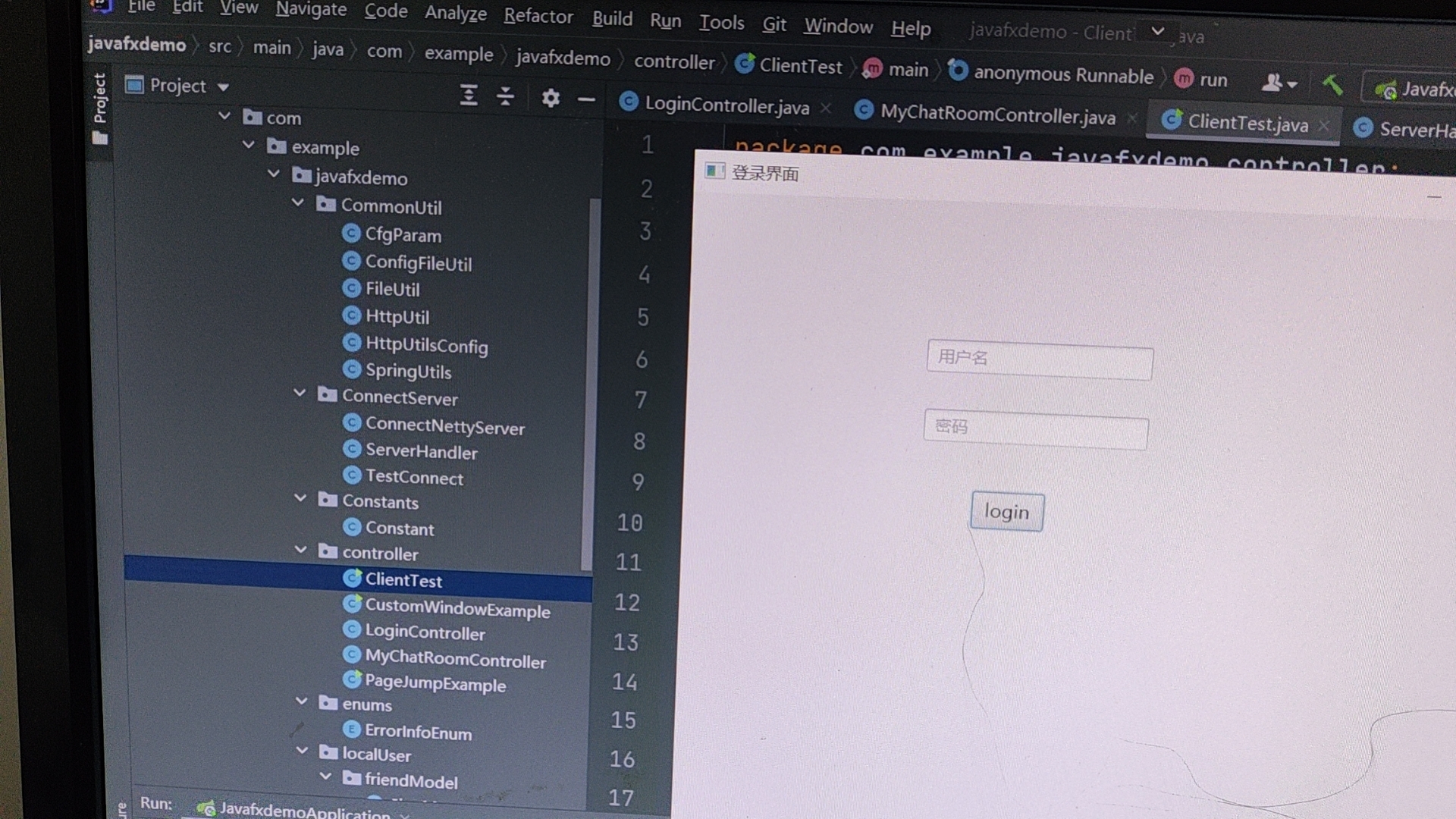Screen dimensions: 1456x819
Task: Collapse the CommonUtil folder
Action: [298, 203]
